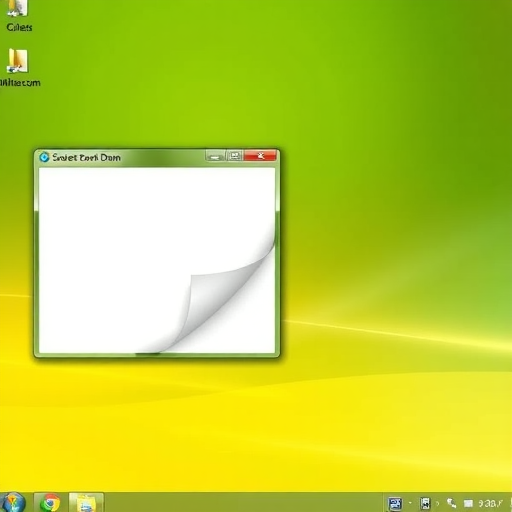Maximize the small white window
Screen dimensions: 512x512
tap(235, 156)
